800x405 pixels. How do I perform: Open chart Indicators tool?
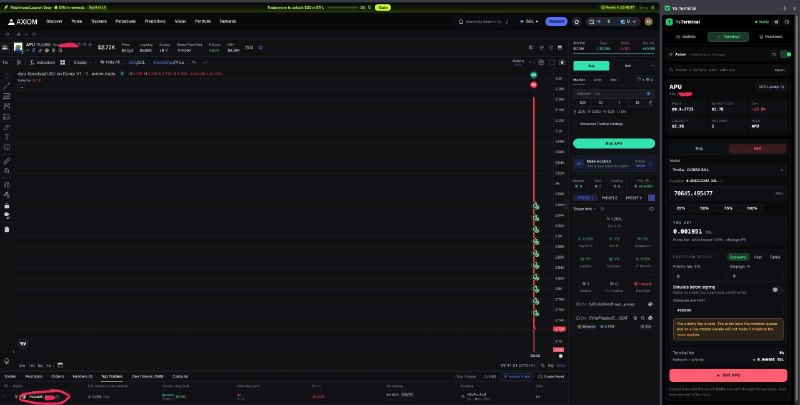[x=42, y=62]
